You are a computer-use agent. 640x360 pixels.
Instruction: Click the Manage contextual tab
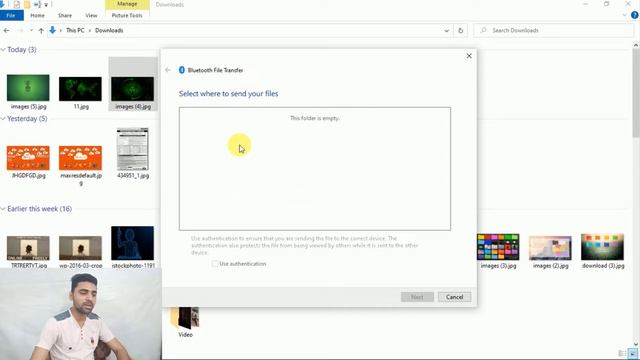127,4
